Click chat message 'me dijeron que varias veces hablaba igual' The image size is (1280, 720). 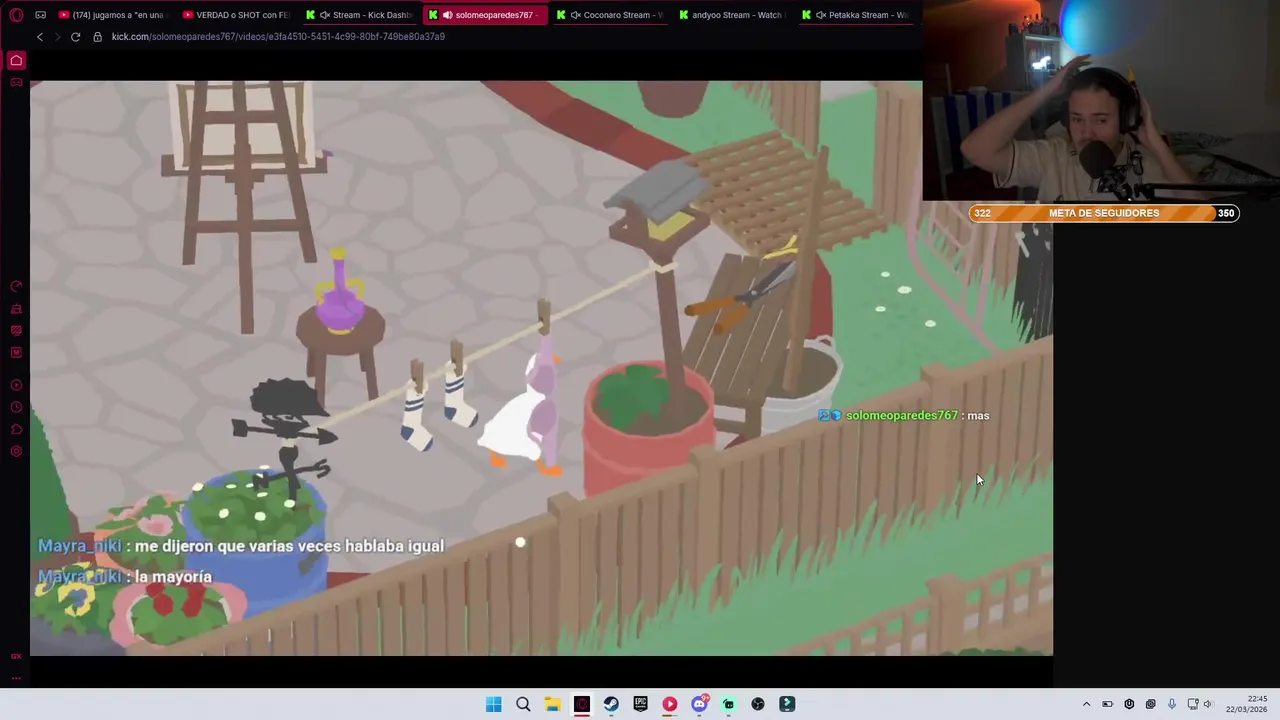point(289,546)
